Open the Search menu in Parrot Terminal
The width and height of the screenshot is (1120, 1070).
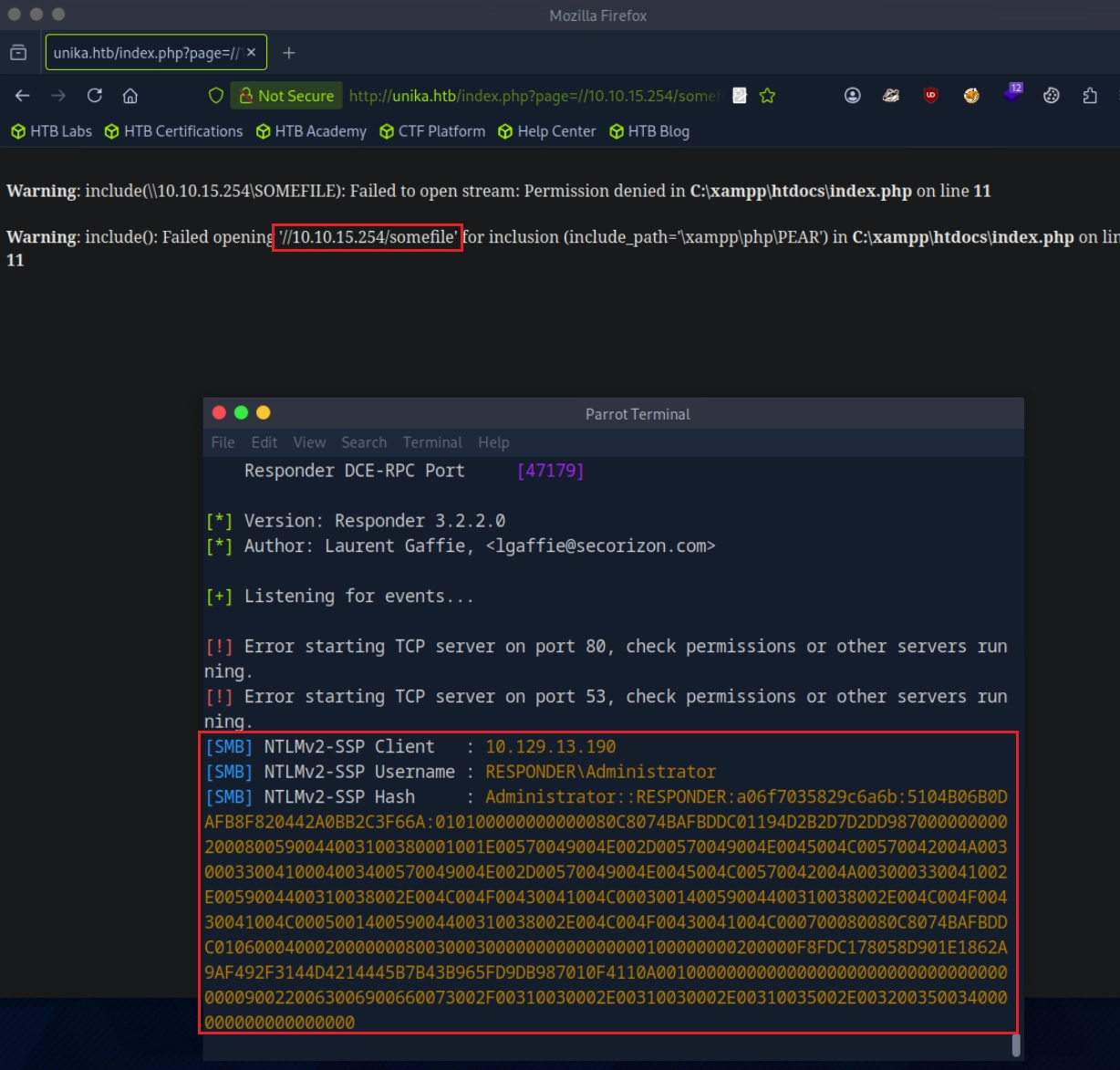pyautogui.click(x=364, y=442)
